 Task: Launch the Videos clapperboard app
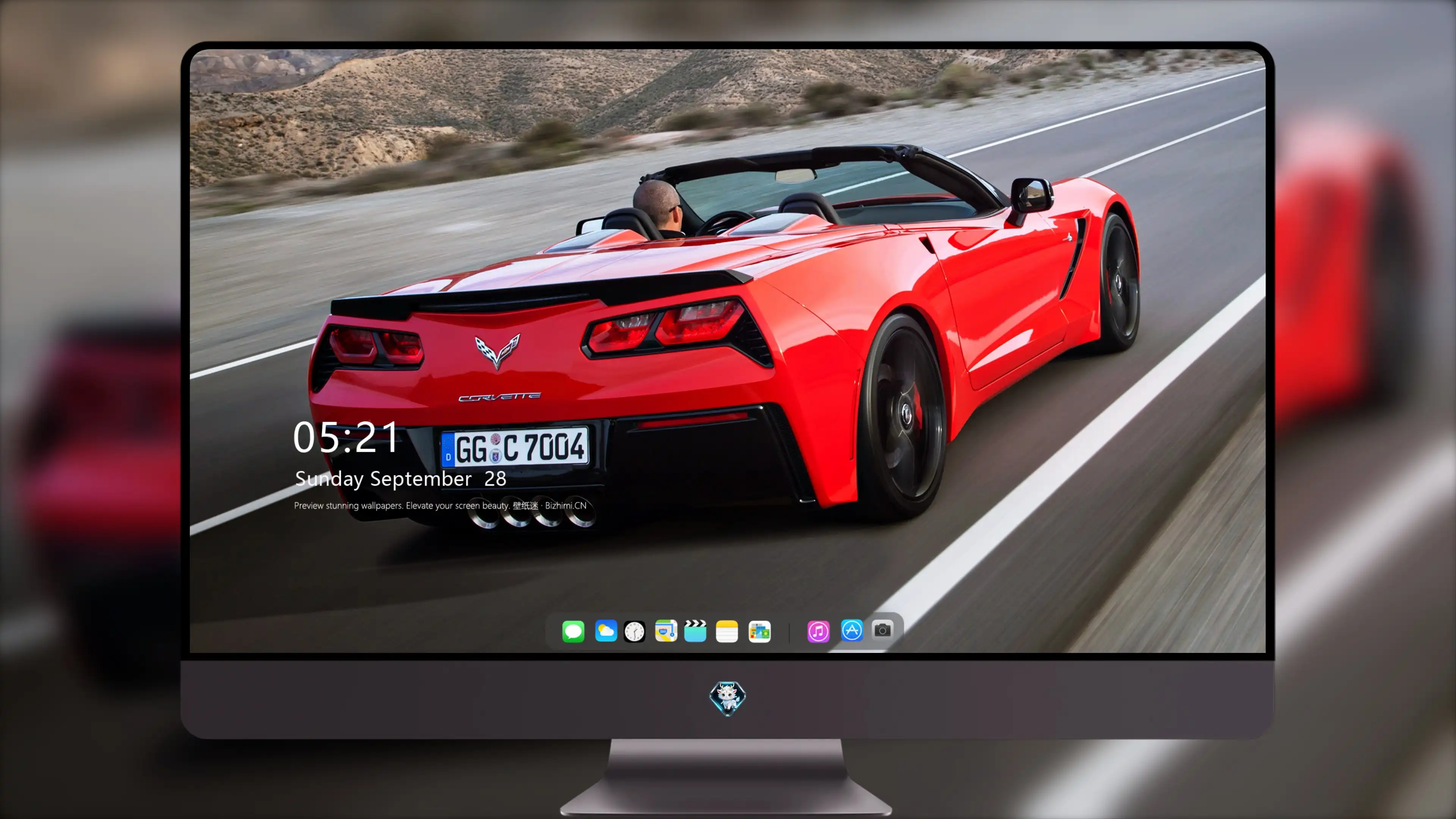[695, 631]
